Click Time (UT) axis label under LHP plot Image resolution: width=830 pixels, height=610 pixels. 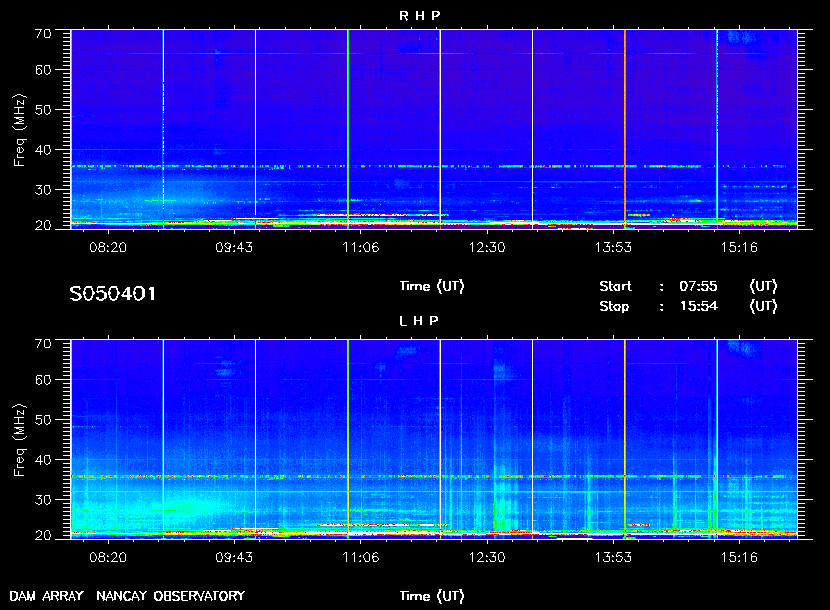(x=432, y=596)
